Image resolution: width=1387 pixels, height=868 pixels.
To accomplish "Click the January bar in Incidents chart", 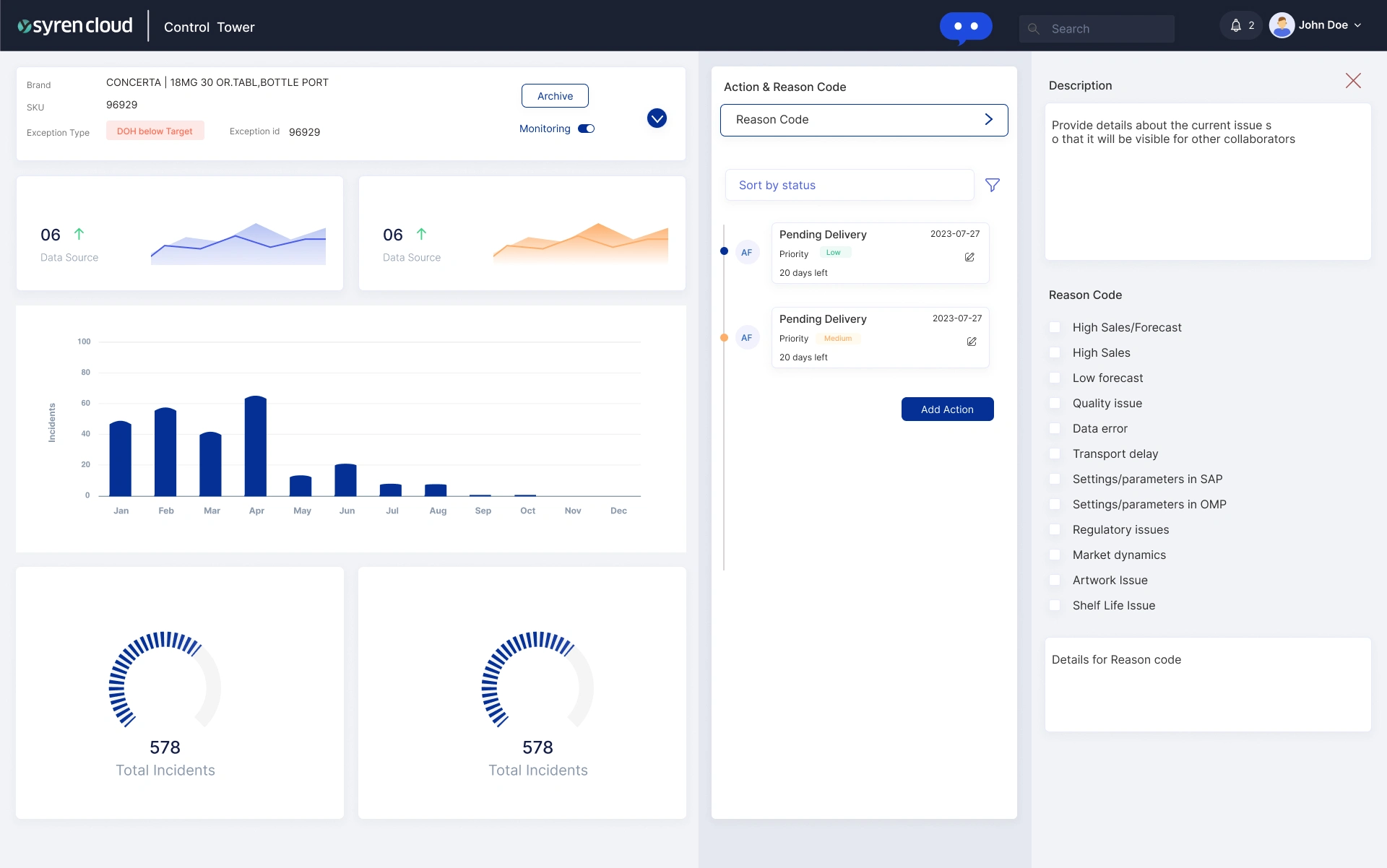I will [121, 459].
